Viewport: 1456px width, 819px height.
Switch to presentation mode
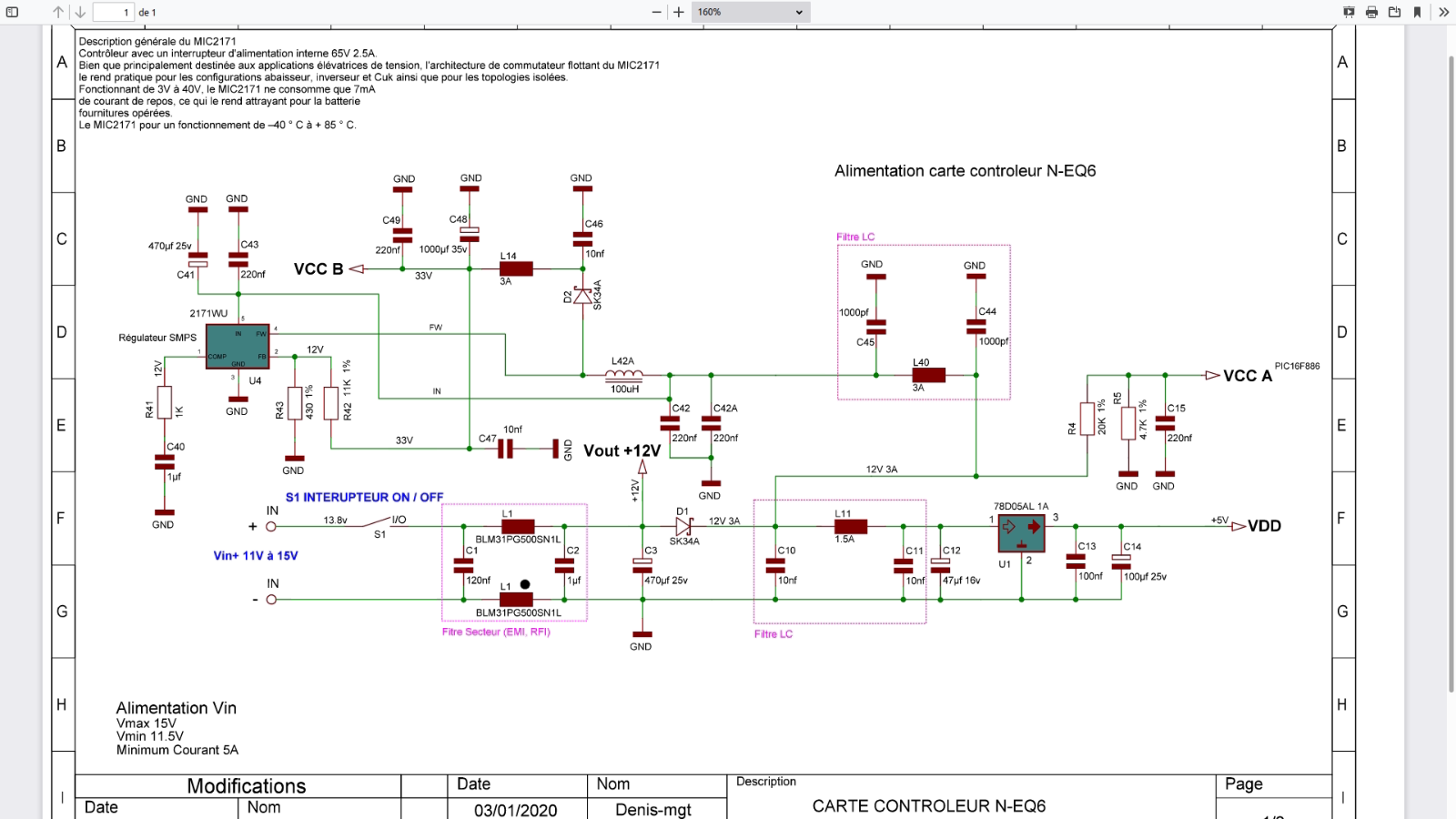coord(1349,12)
